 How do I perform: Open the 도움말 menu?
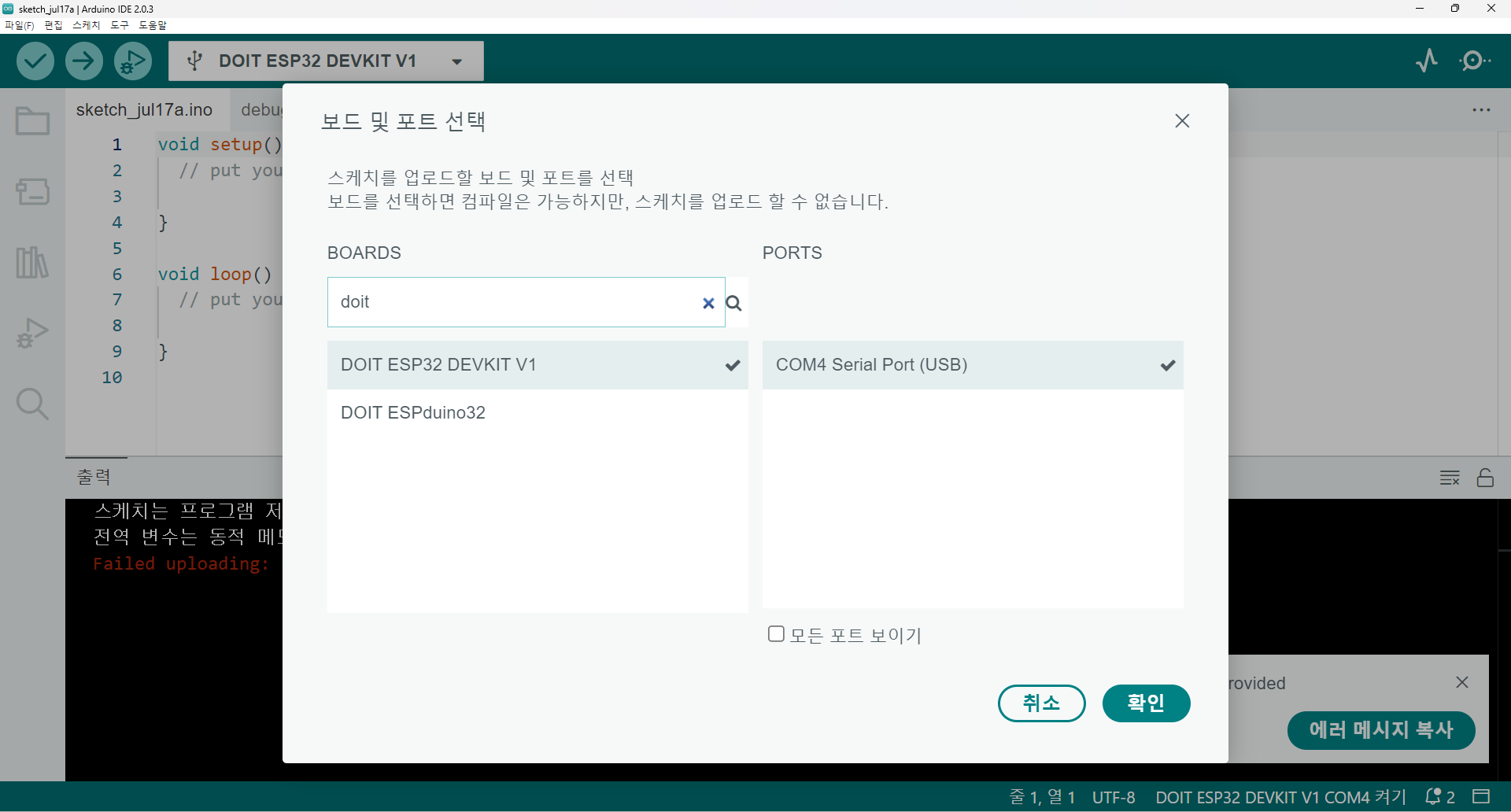(153, 25)
